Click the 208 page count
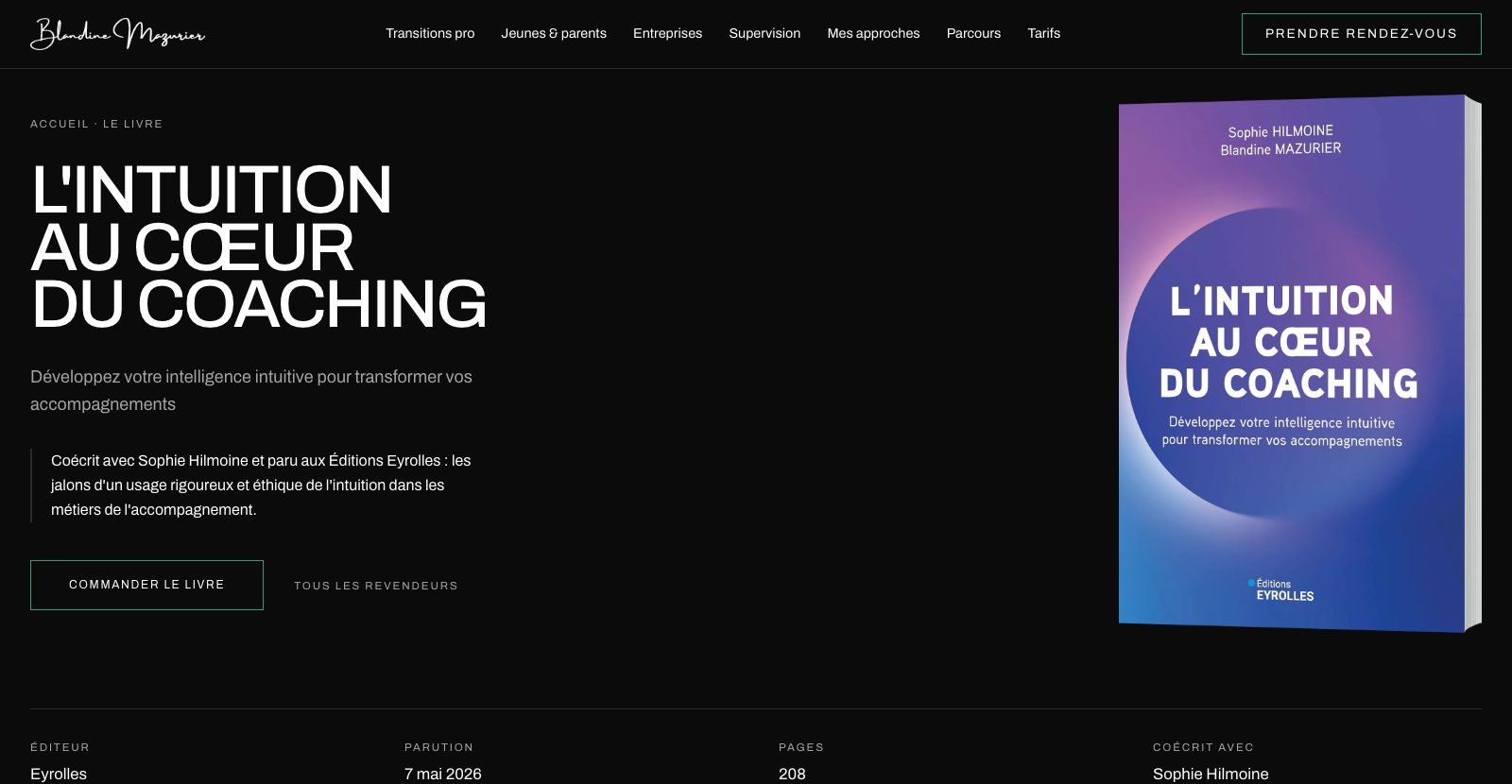Screen dimensions: 1512x784 coord(792,774)
